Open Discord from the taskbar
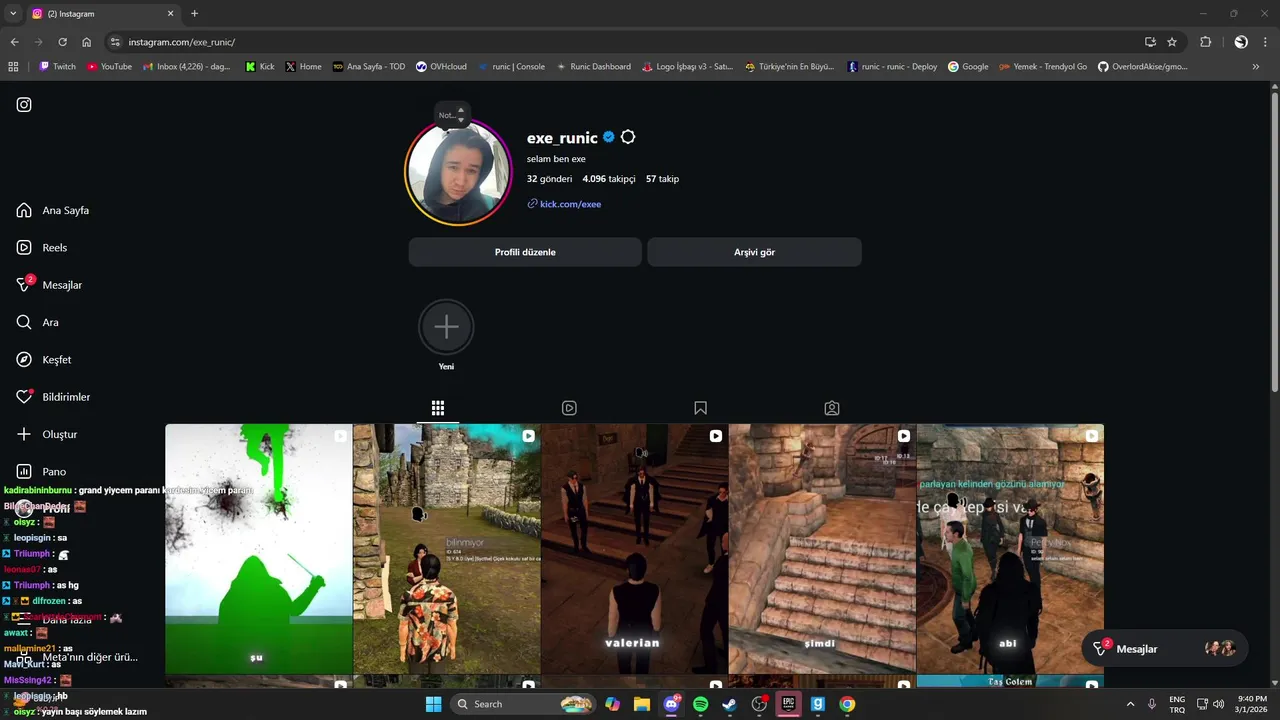This screenshot has width=1280, height=720. (671, 704)
